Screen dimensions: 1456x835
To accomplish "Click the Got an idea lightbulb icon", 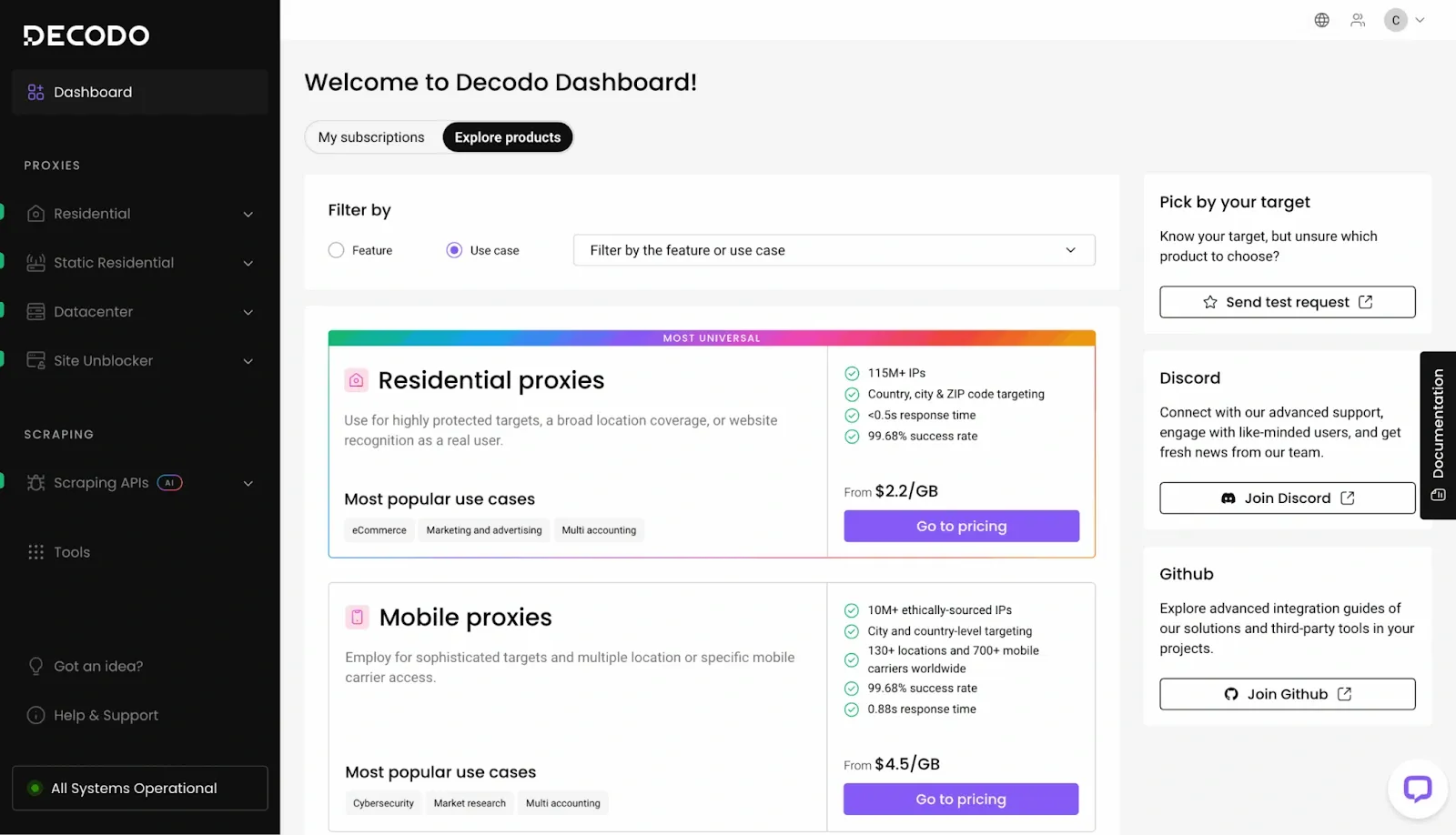I will click(x=36, y=666).
